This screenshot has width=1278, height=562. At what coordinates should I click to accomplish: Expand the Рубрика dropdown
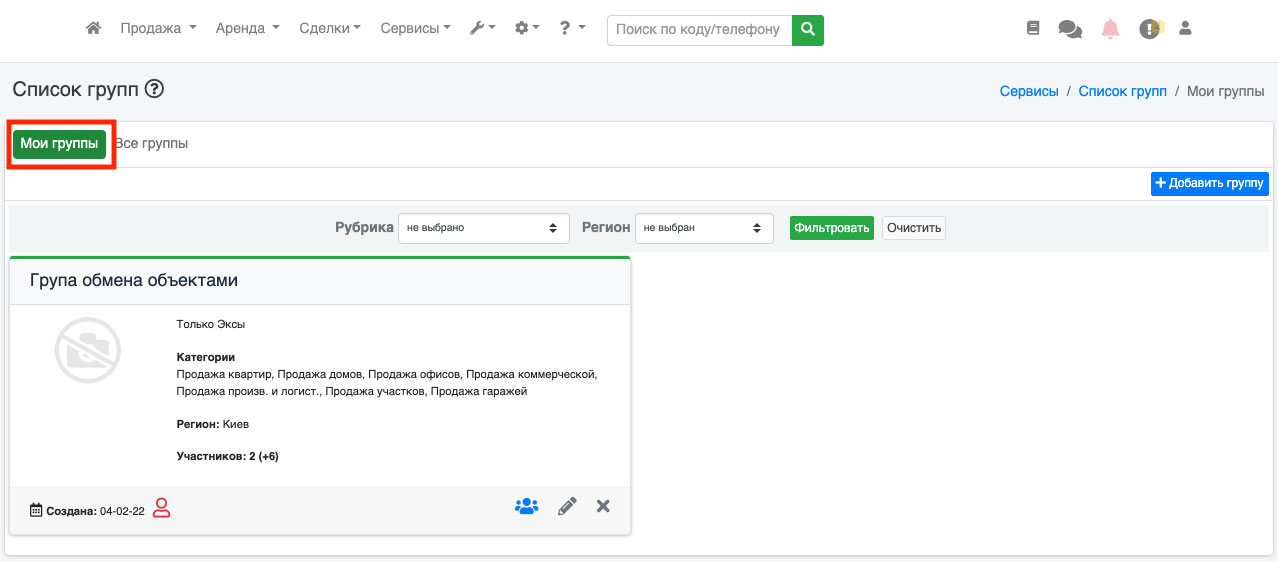[484, 228]
